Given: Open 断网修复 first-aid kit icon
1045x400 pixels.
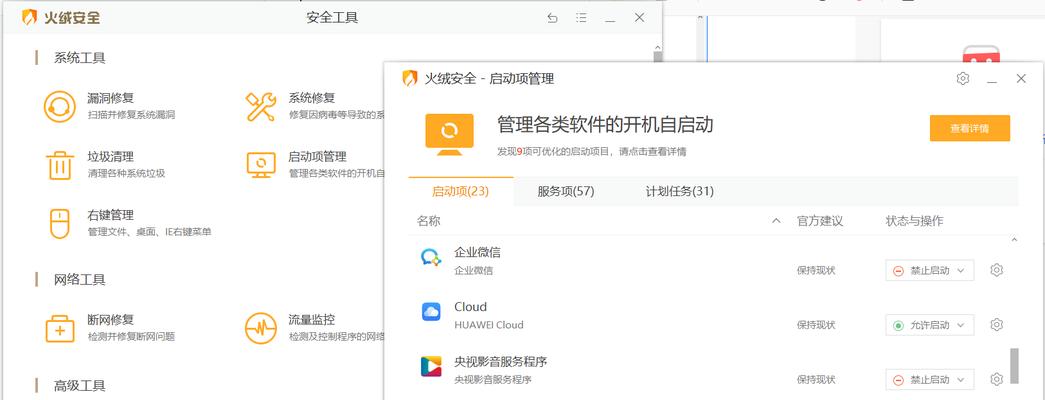Looking at the screenshot, I should 60,328.
